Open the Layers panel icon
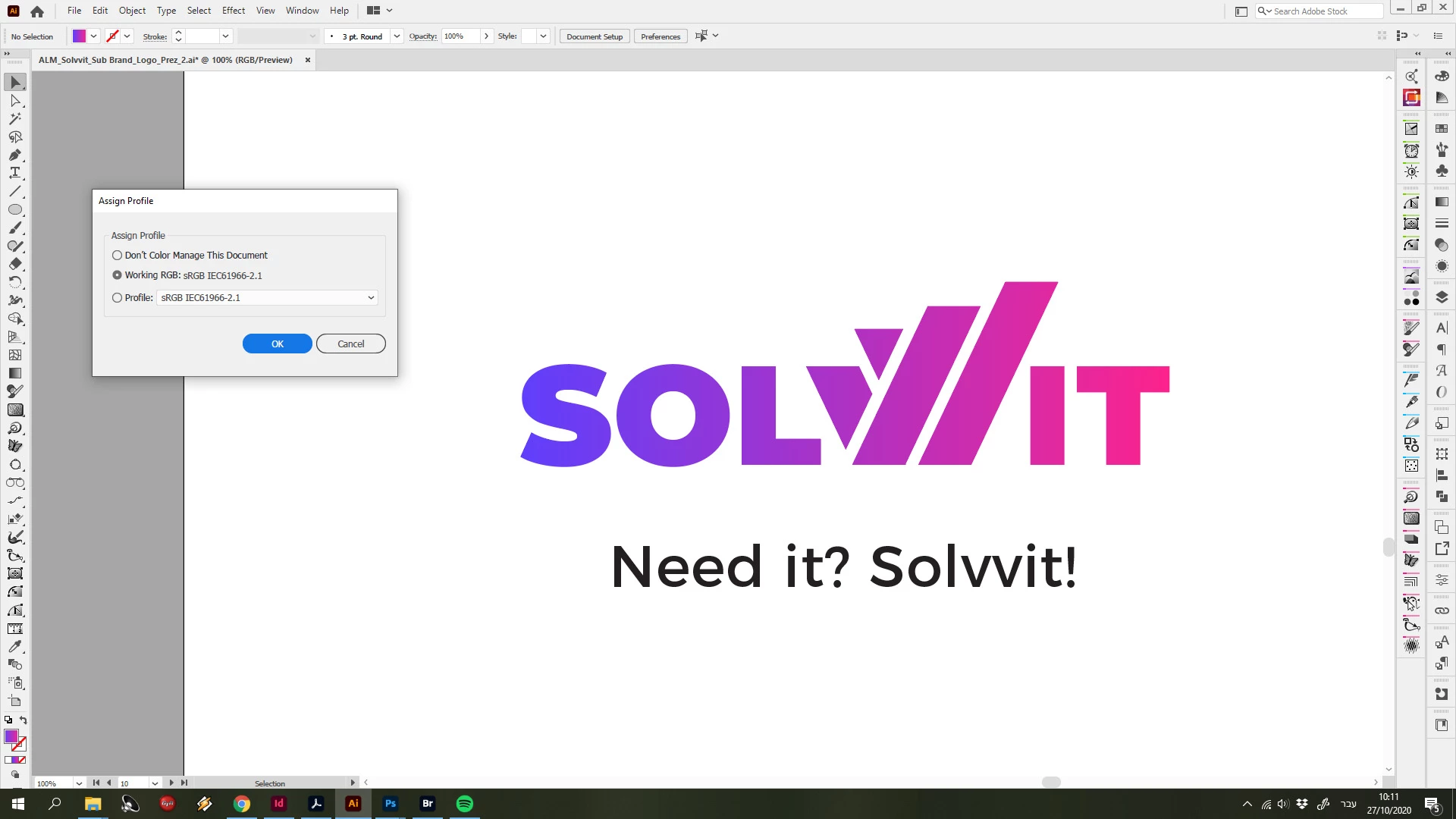1456x819 pixels. pyautogui.click(x=1442, y=297)
